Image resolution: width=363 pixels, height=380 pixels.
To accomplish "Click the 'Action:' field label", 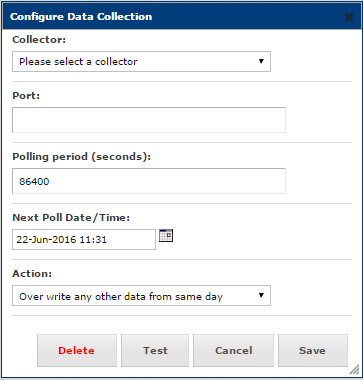I will (32, 274).
